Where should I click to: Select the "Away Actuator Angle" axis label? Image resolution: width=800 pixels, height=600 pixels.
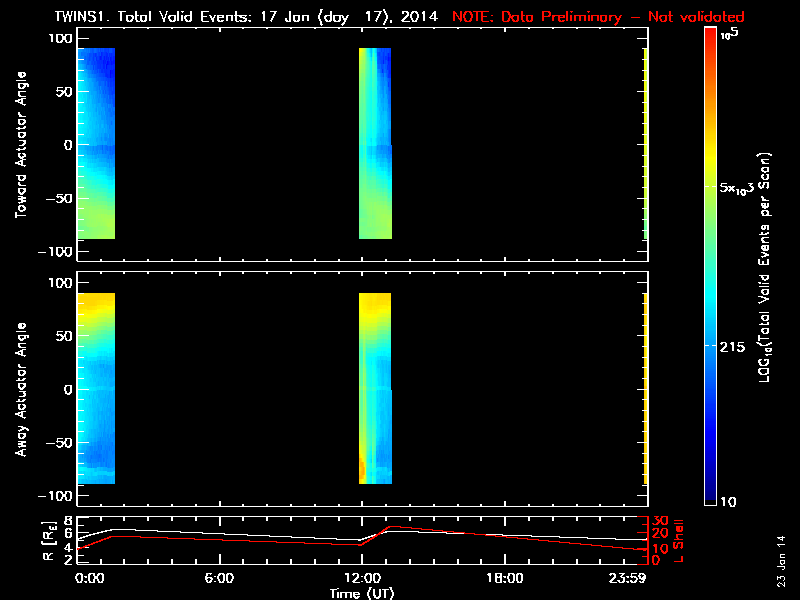click(x=19, y=390)
